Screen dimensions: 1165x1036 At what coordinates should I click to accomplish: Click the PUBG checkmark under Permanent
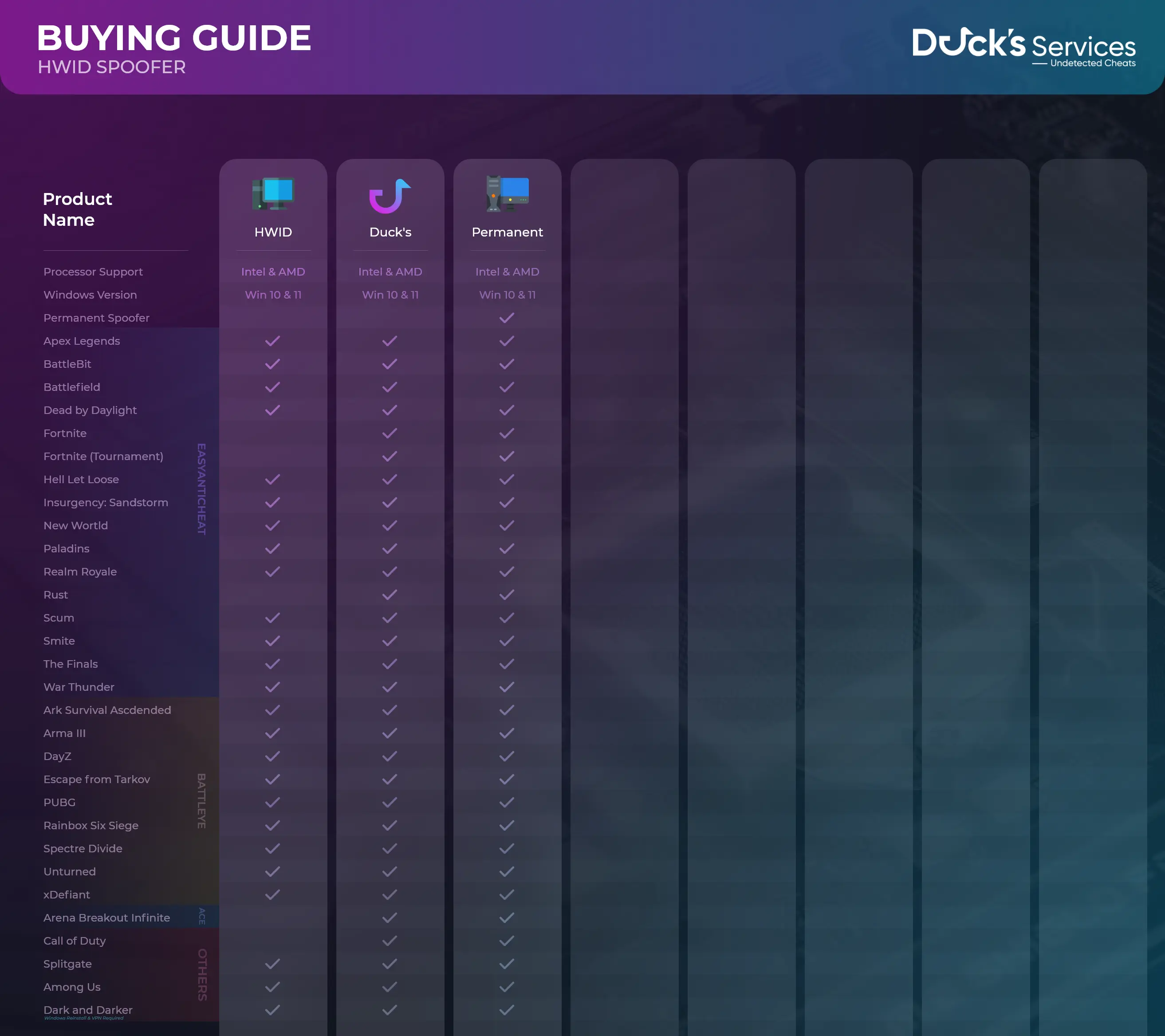507,802
